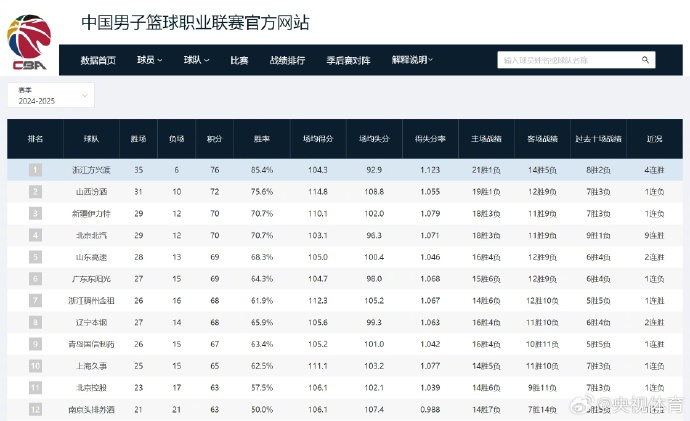Open 季后赛对阵 in the navigation bar

[x=348, y=60]
